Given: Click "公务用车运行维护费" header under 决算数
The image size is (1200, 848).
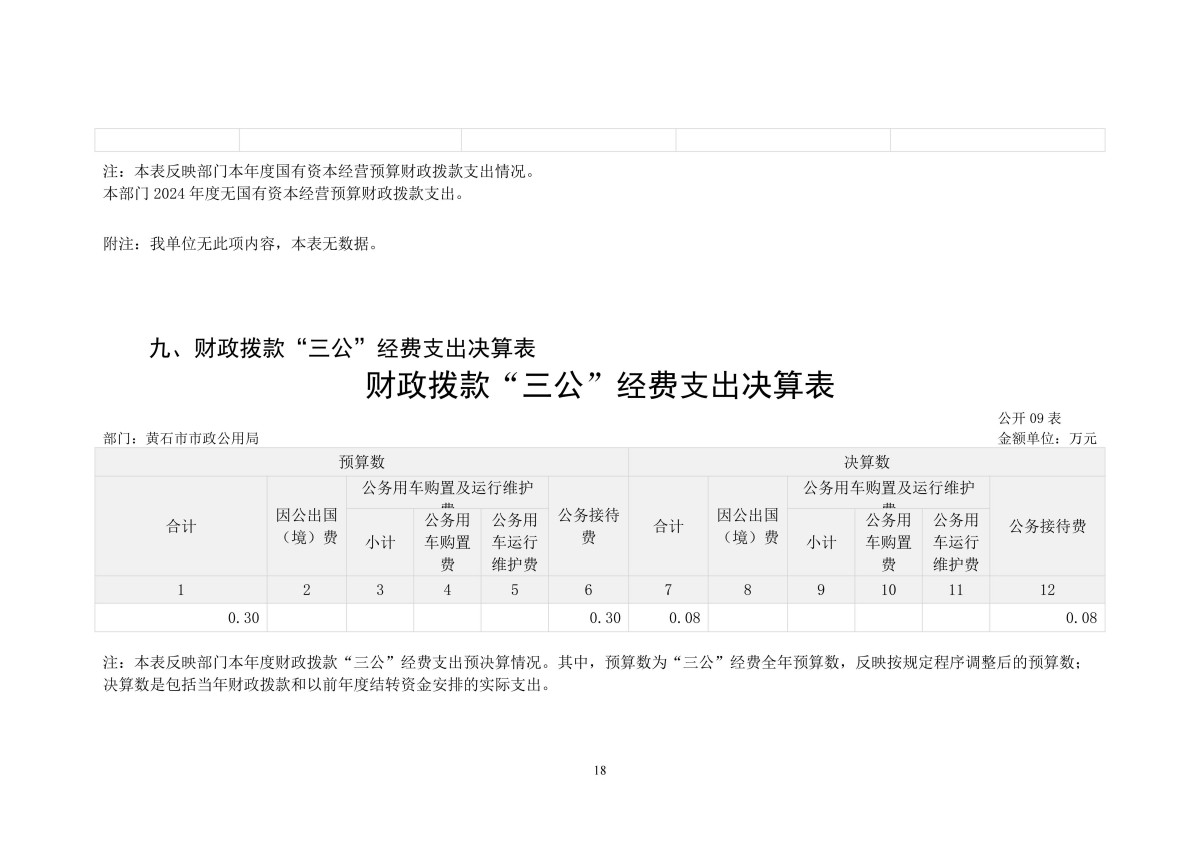Looking at the screenshot, I should [x=955, y=542].
